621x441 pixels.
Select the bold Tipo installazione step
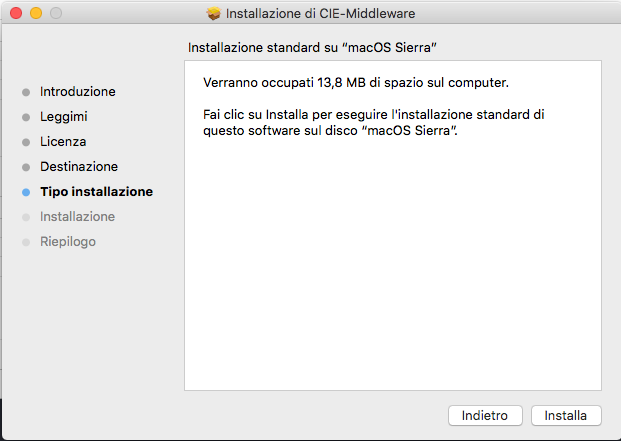click(x=96, y=192)
